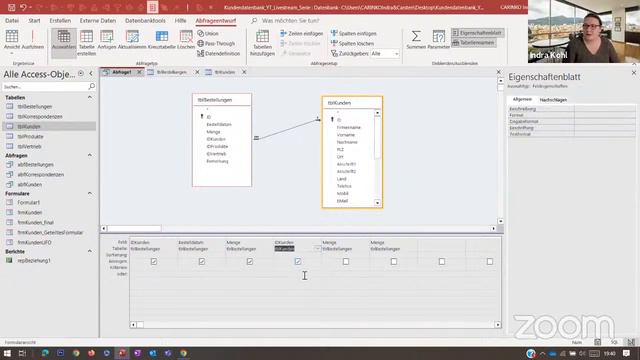Viewport: 640px width, 360px height.
Task: Select Bestelldatum field in tblBestellungen box
Action: click(219, 124)
